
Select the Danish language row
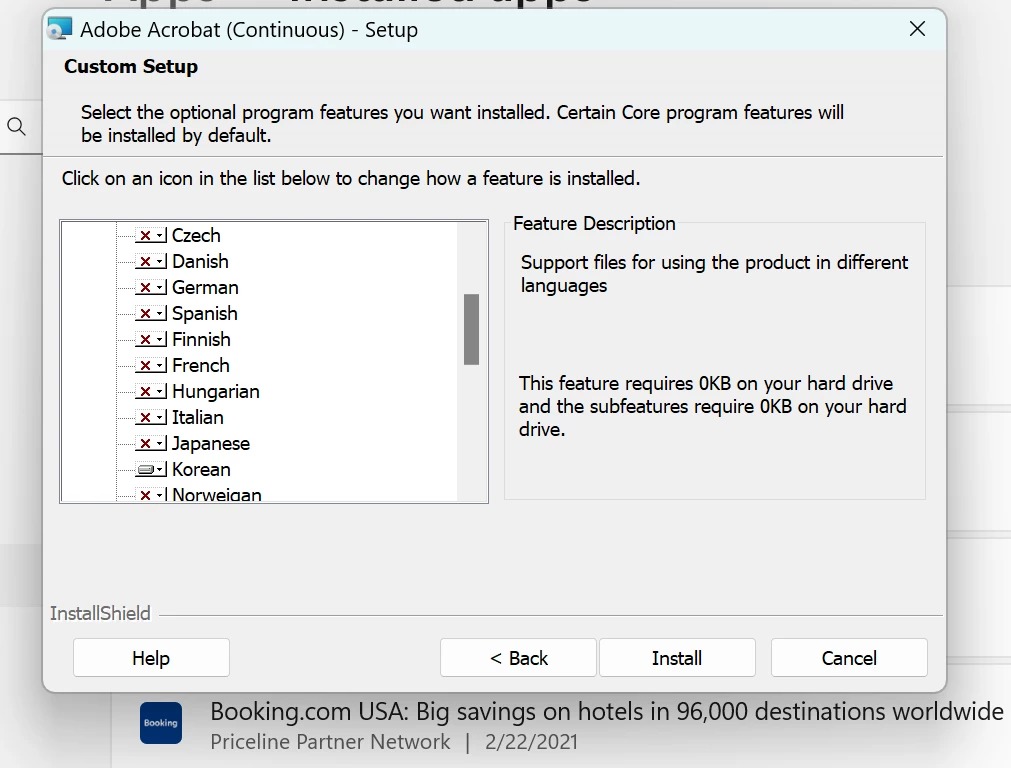(200, 261)
